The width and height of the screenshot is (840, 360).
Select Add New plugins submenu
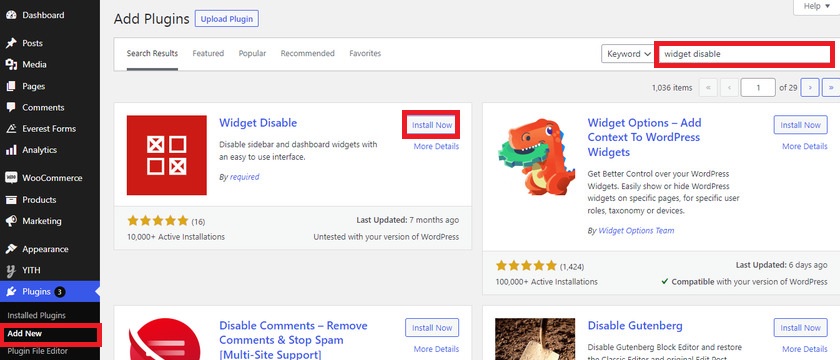point(25,334)
